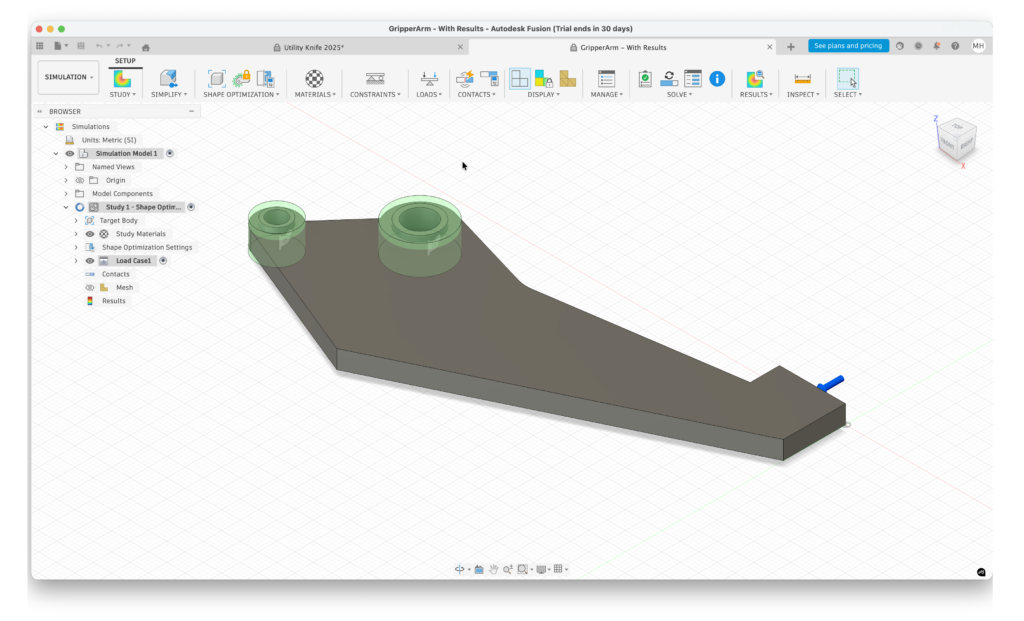Toggle visibility of Study Materials
This screenshot has width=1024, height=621.
89,233
